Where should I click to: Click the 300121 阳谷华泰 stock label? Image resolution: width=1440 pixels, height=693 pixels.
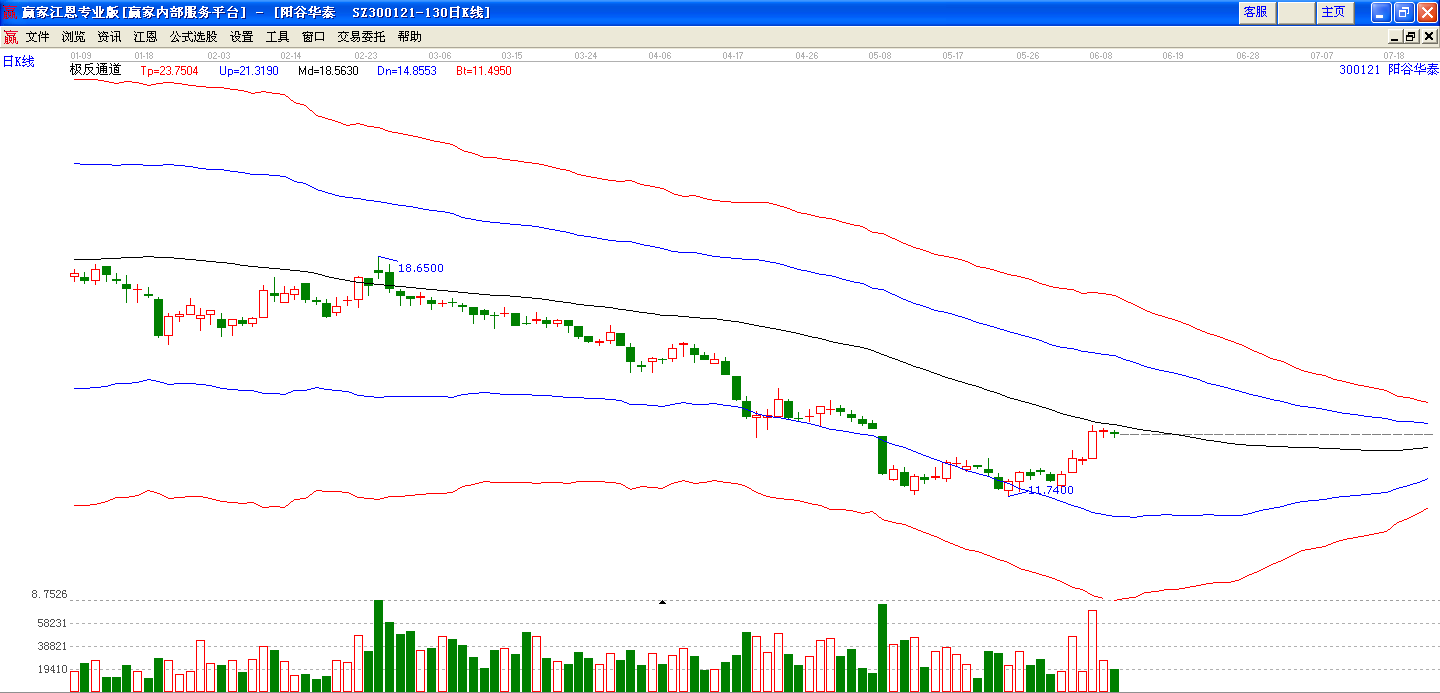(x=1389, y=70)
